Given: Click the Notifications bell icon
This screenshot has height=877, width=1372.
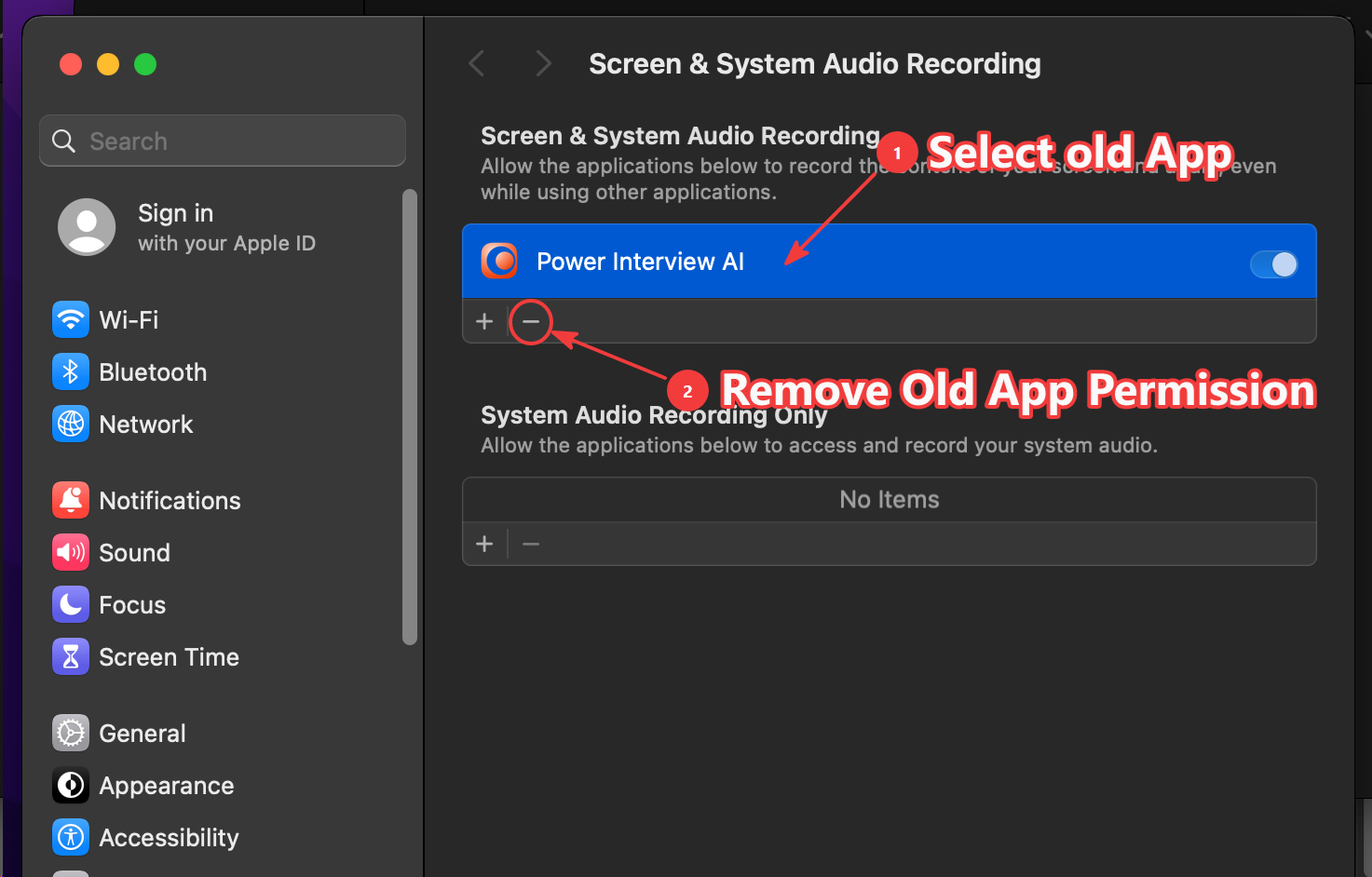Looking at the screenshot, I should point(71,501).
